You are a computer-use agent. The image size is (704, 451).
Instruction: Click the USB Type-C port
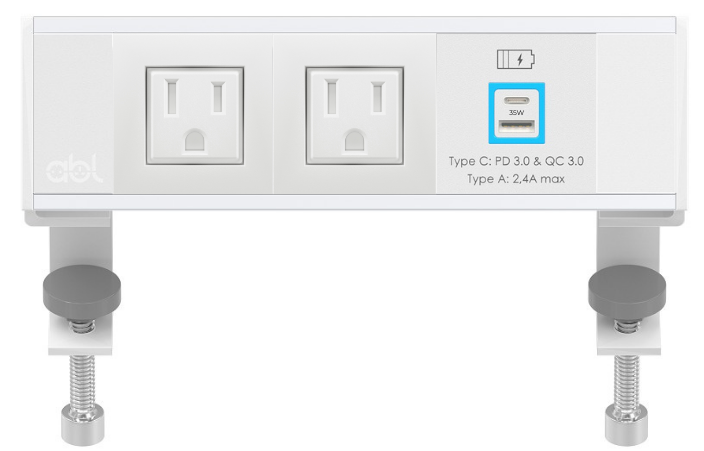pyautogui.click(x=516, y=100)
